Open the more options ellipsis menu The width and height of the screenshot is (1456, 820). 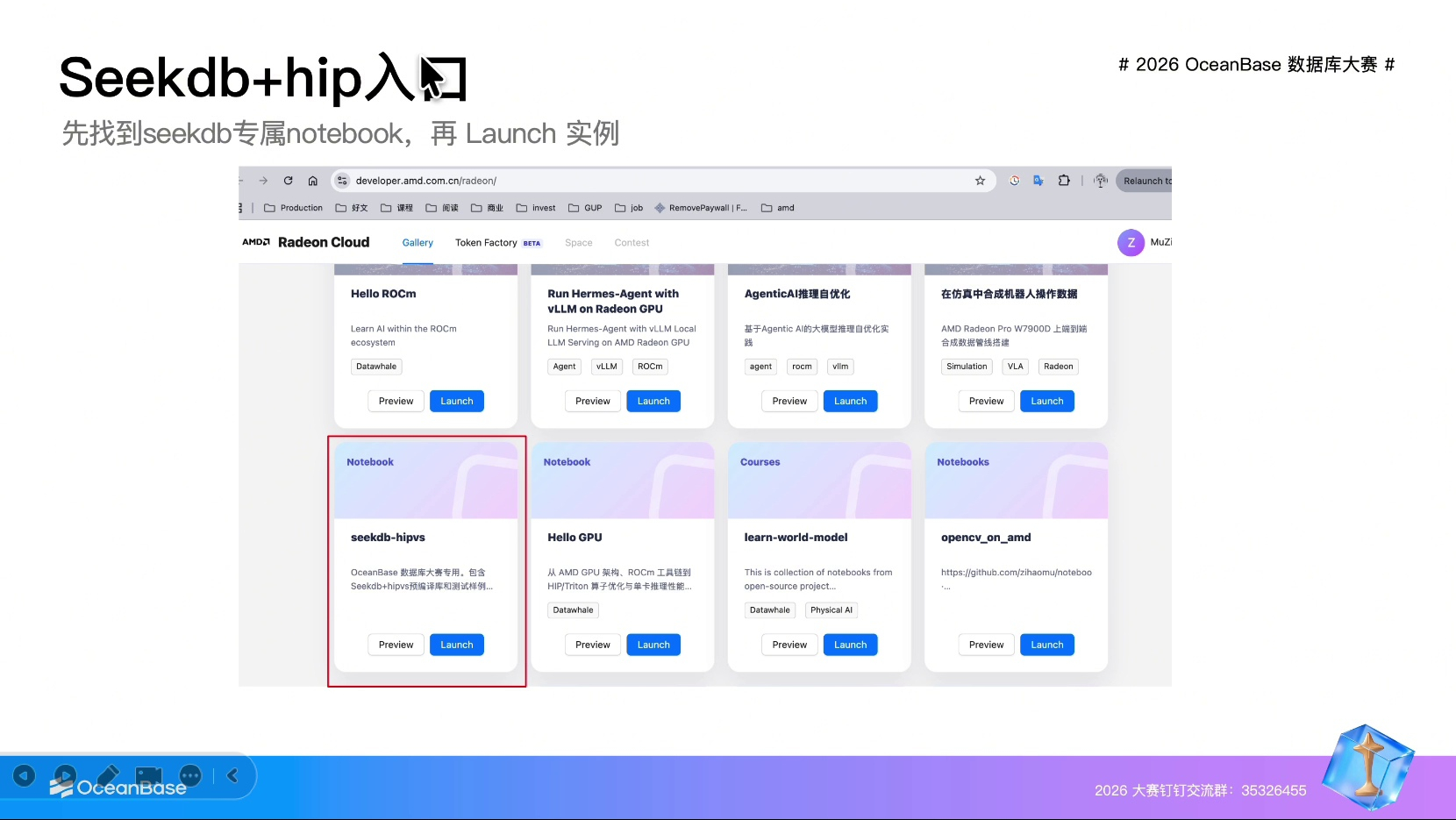point(190,775)
